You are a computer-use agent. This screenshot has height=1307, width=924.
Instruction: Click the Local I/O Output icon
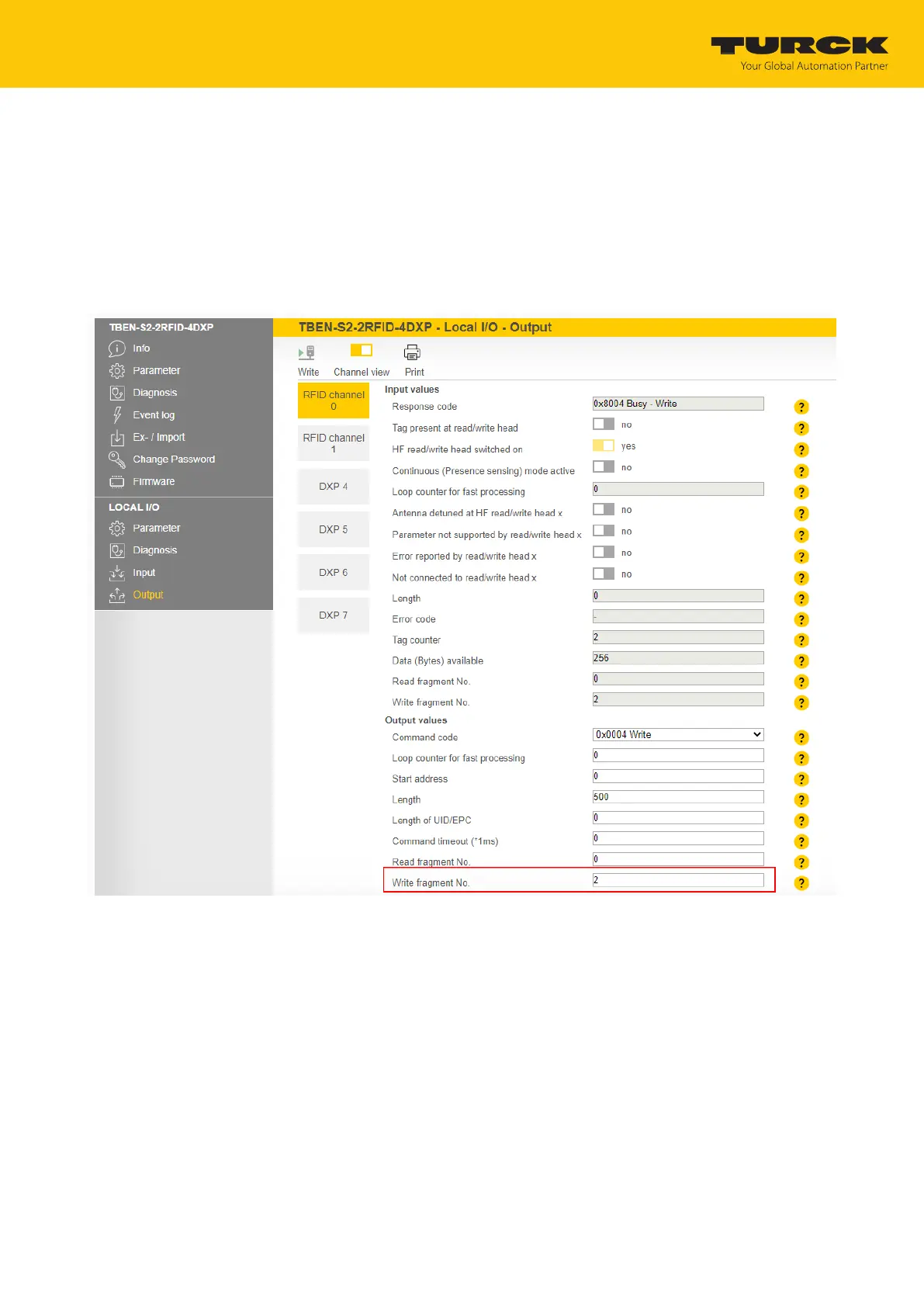click(x=116, y=595)
